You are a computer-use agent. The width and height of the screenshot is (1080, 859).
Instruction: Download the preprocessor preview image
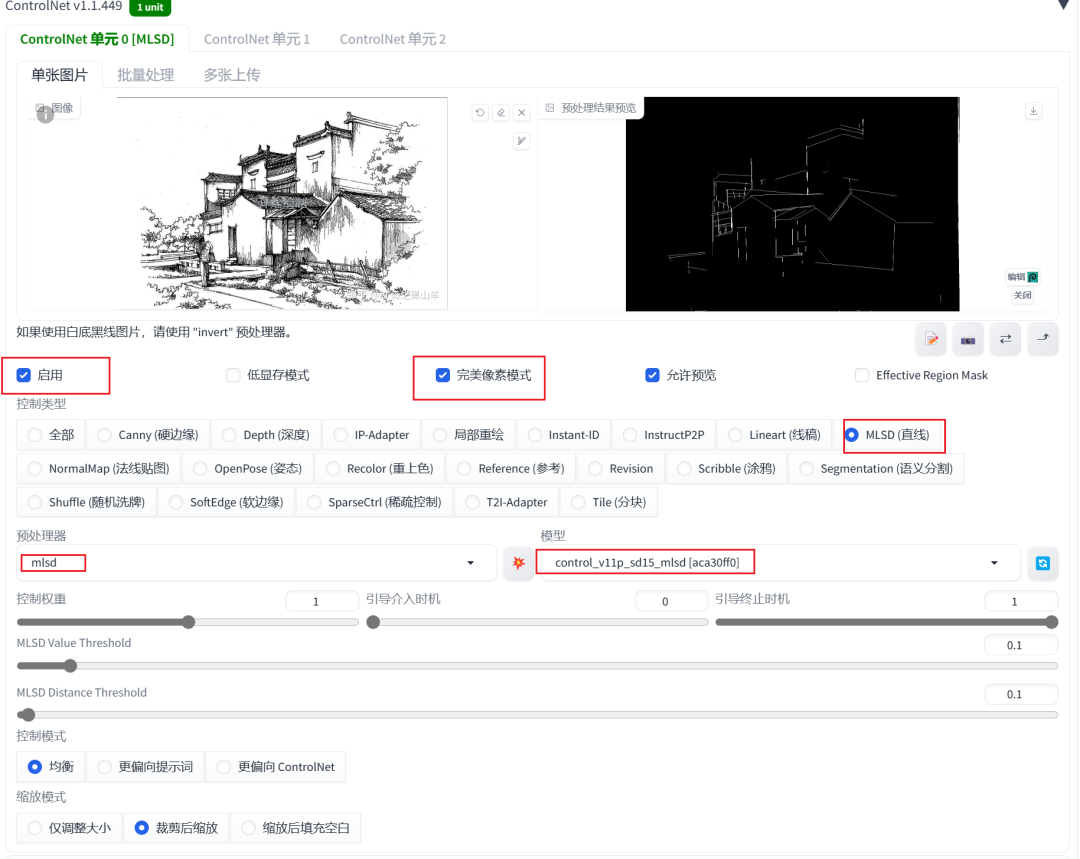click(x=1033, y=110)
